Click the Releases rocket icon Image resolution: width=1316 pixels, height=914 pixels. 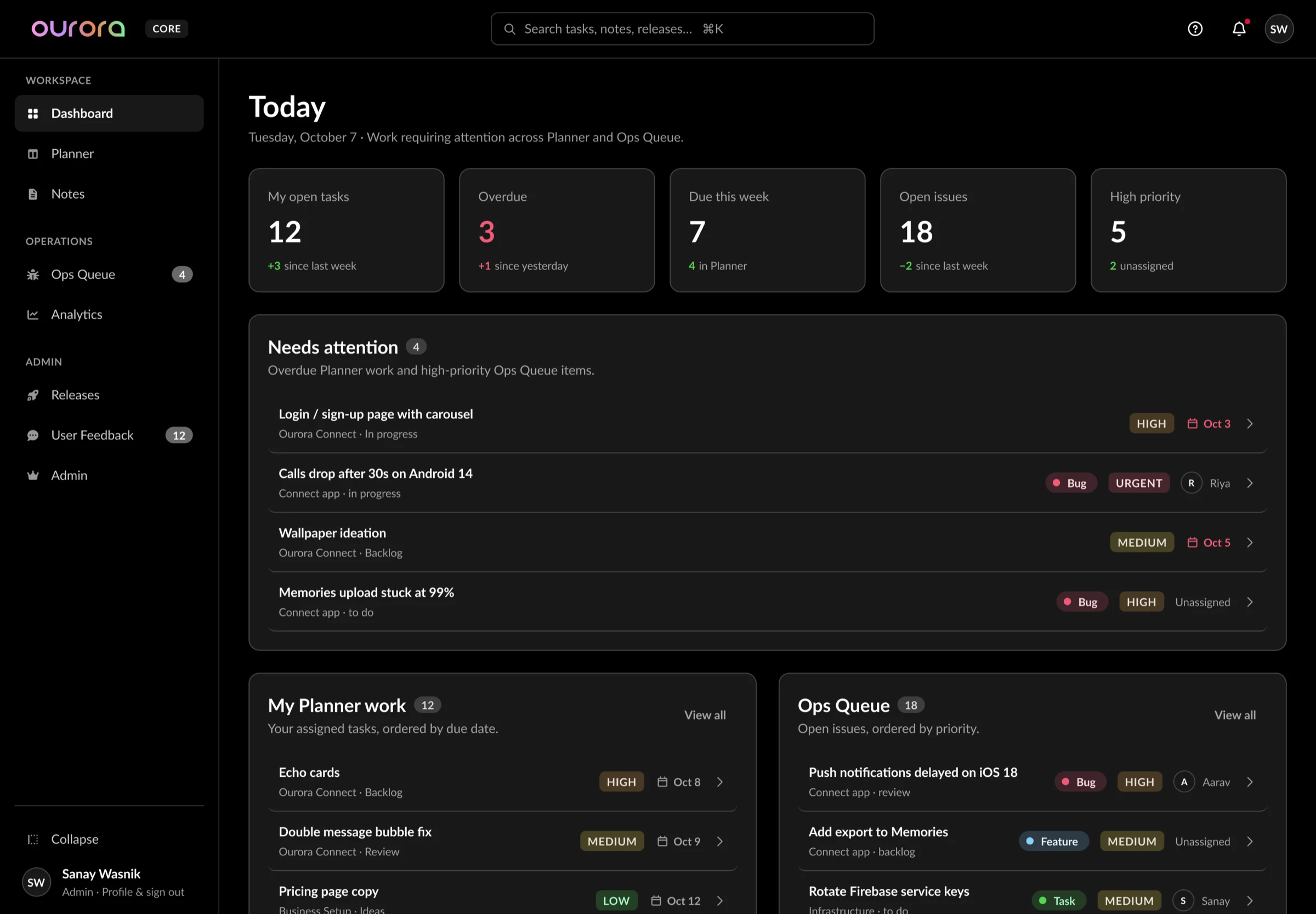click(33, 395)
